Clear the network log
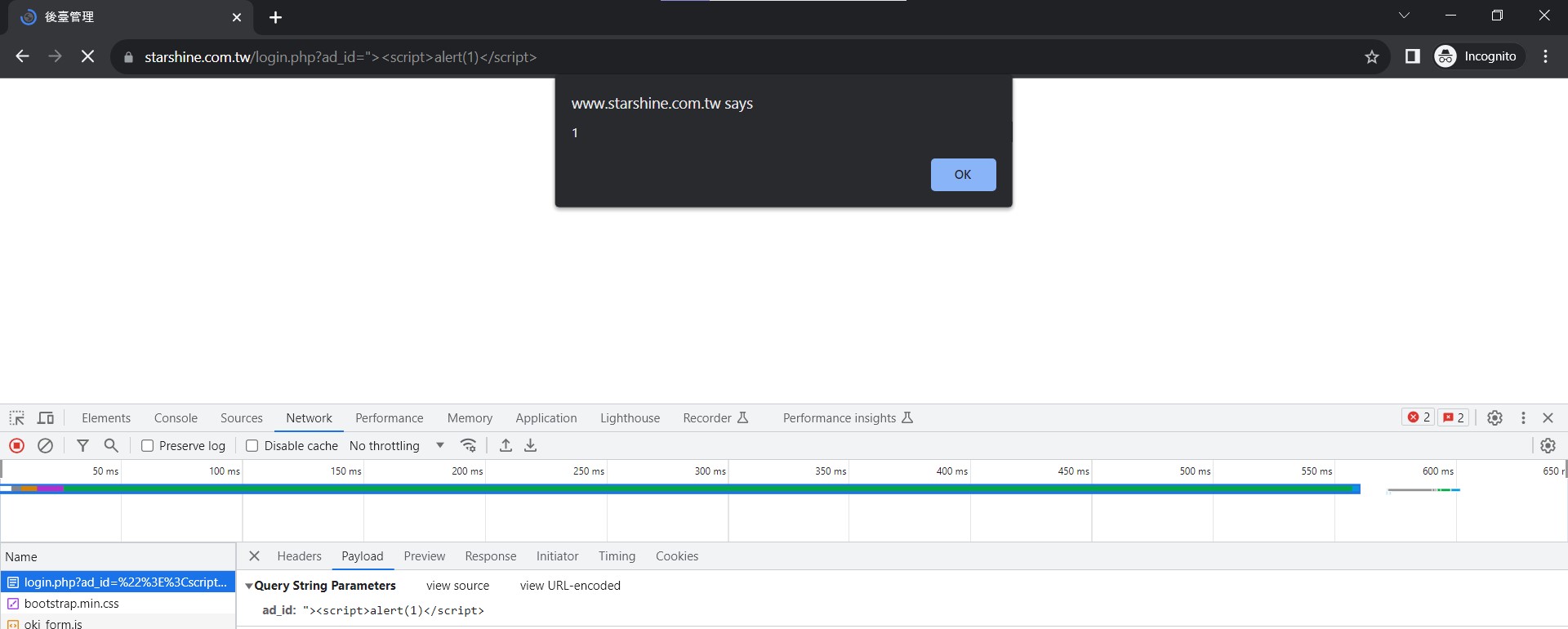1568x629 pixels. tap(46, 445)
